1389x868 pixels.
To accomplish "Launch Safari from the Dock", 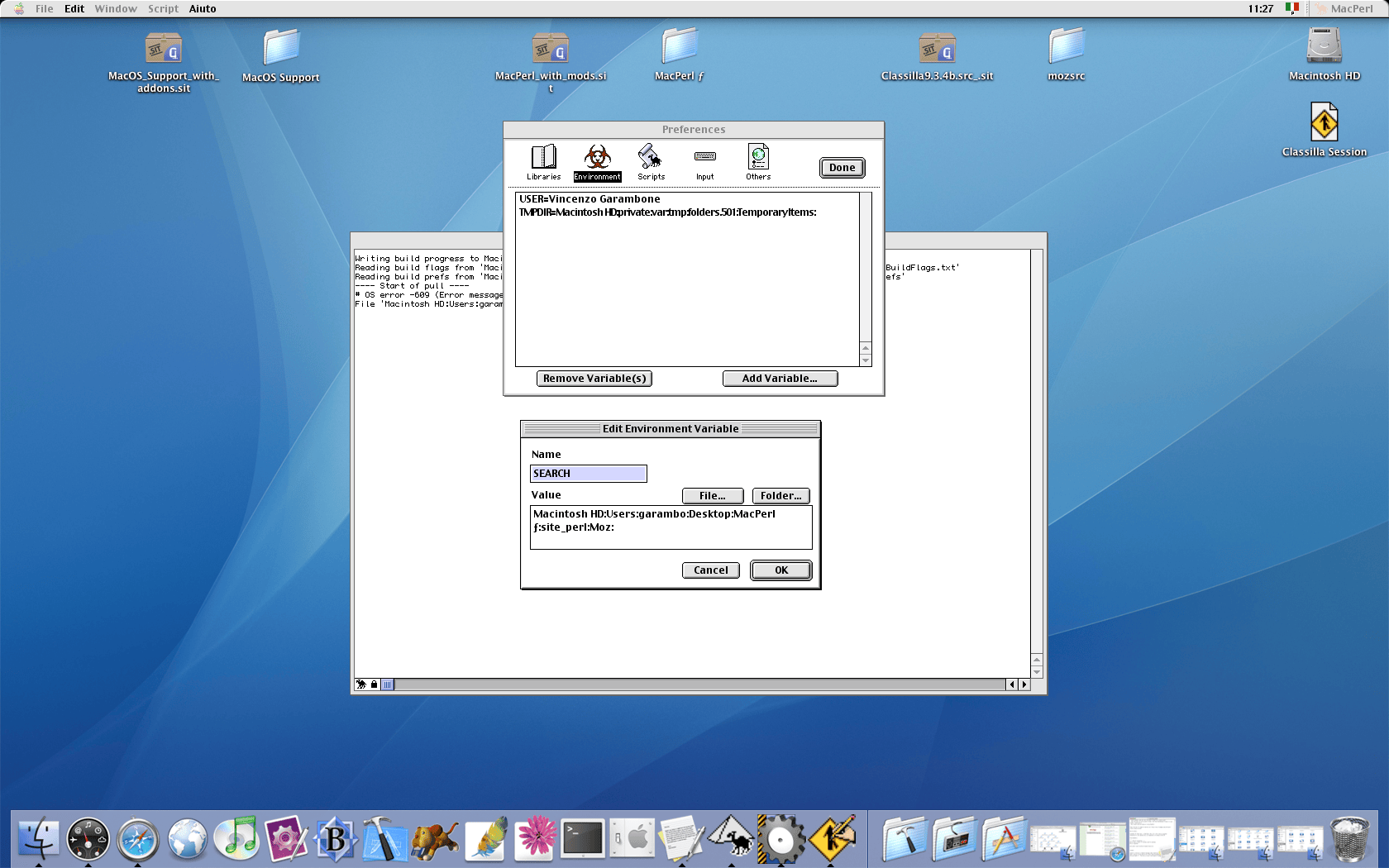I will tap(137, 839).
